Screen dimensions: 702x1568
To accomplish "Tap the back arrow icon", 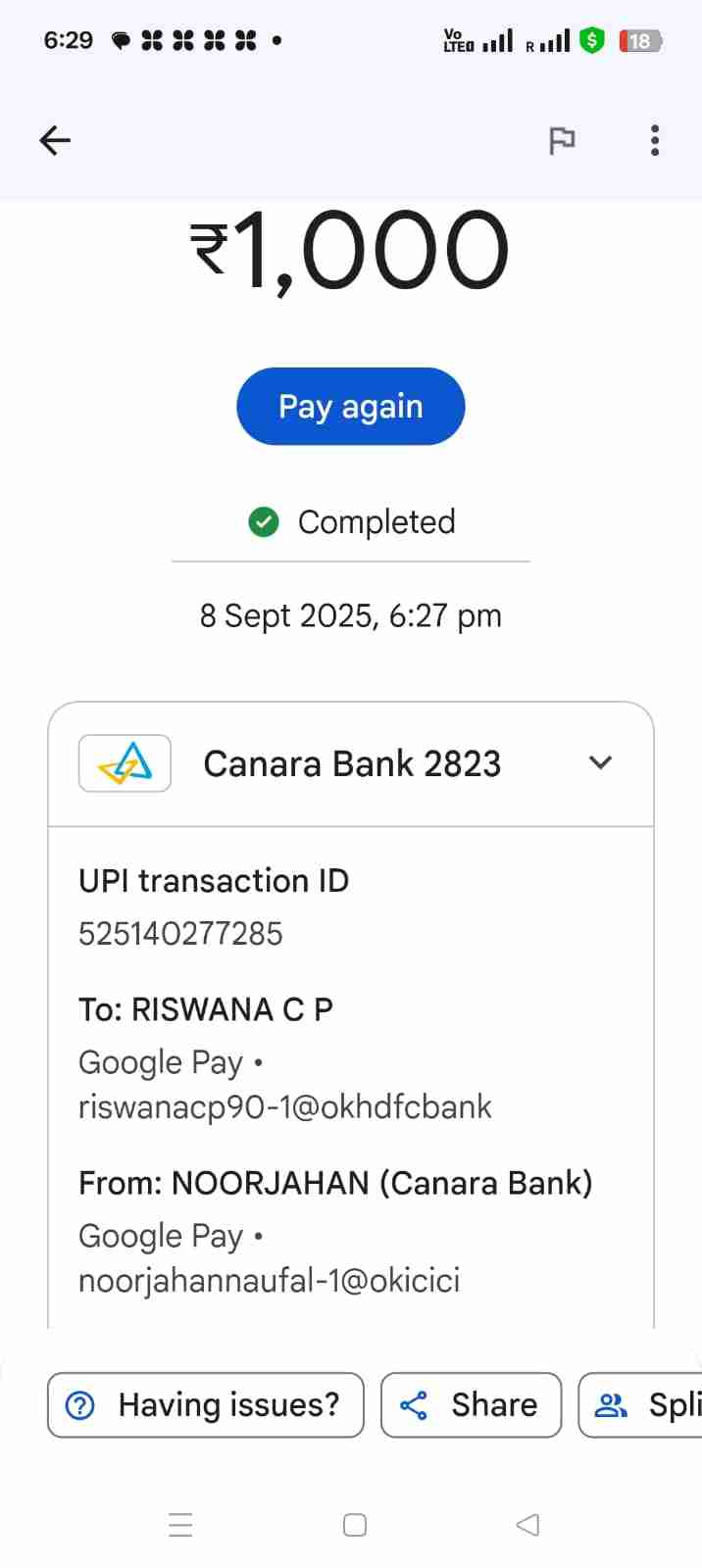I will point(55,141).
